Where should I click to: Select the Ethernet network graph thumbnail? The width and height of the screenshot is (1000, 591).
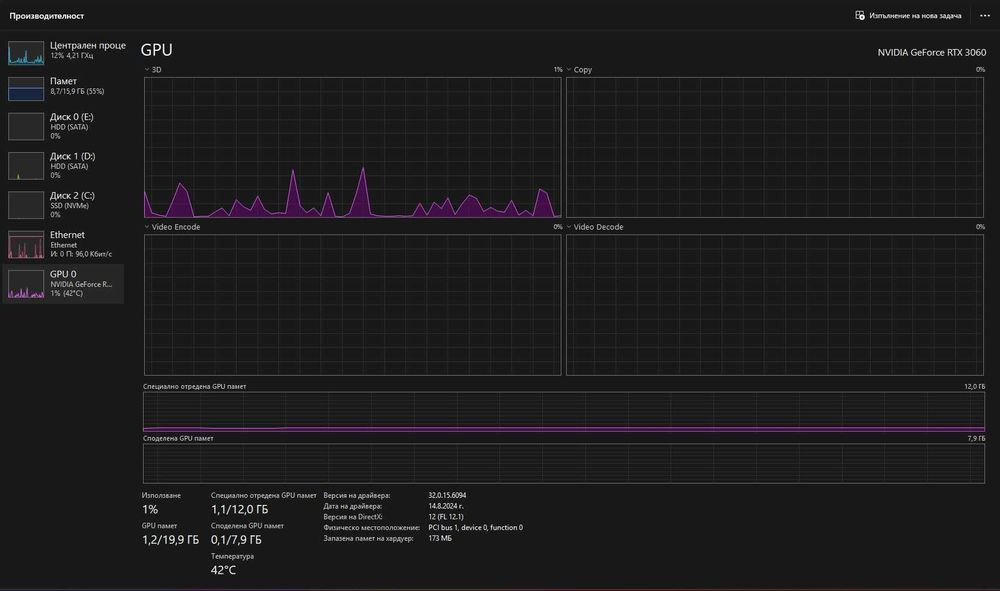26,245
